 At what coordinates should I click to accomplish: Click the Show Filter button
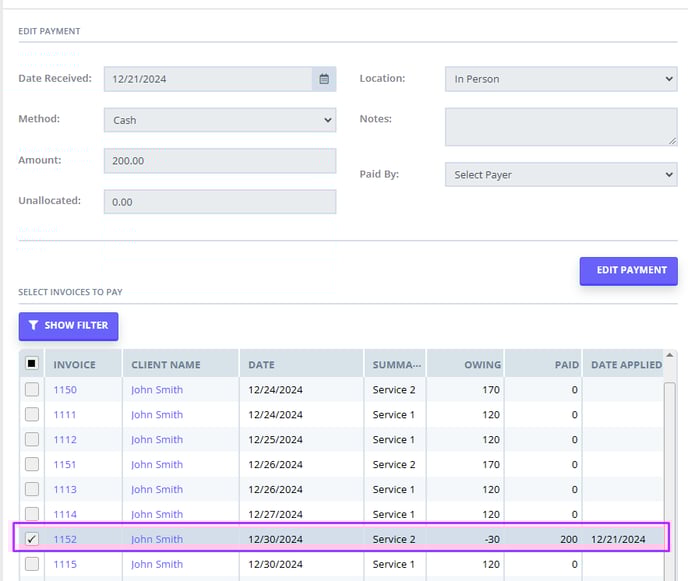coord(68,326)
